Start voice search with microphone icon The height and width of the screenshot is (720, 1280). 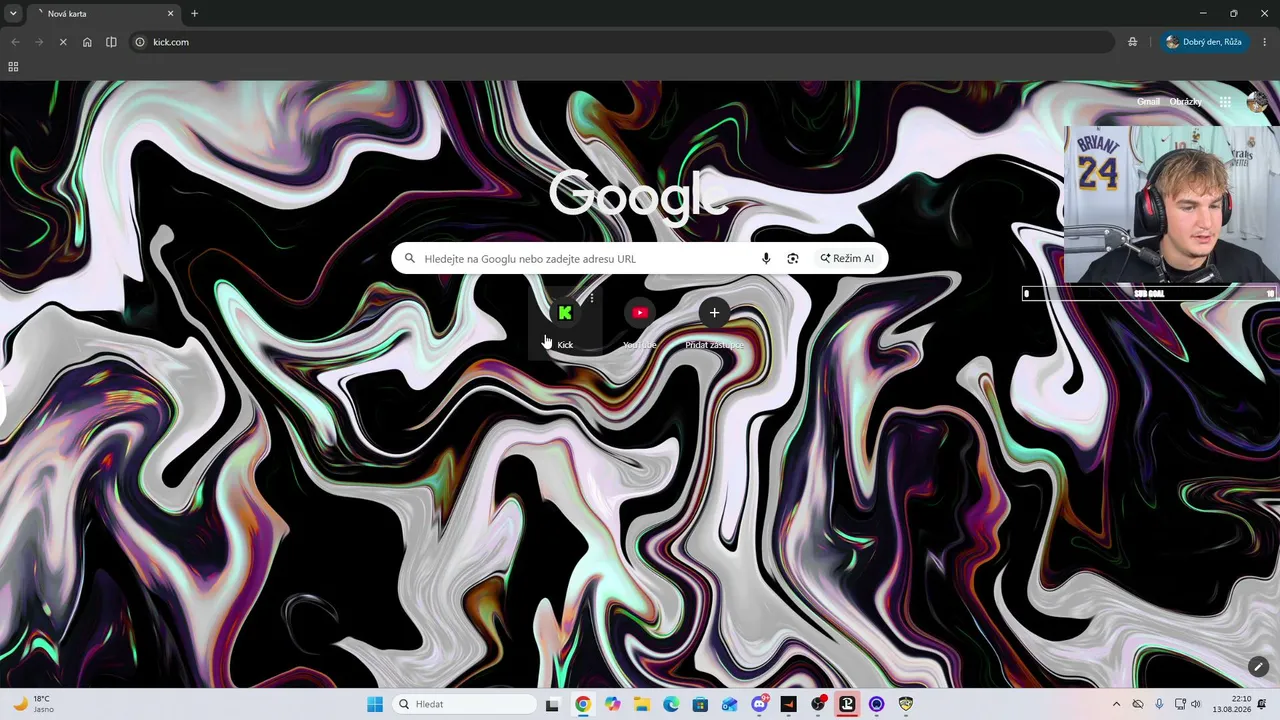(x=766, y=259)
